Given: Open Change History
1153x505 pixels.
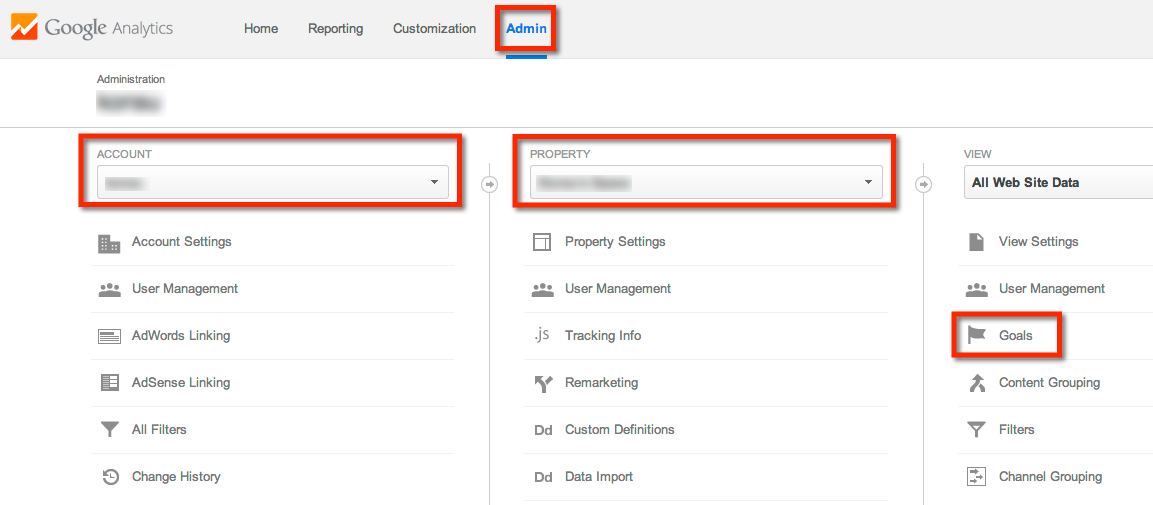Looking at the screenshot, I should [x=176, y=476].
